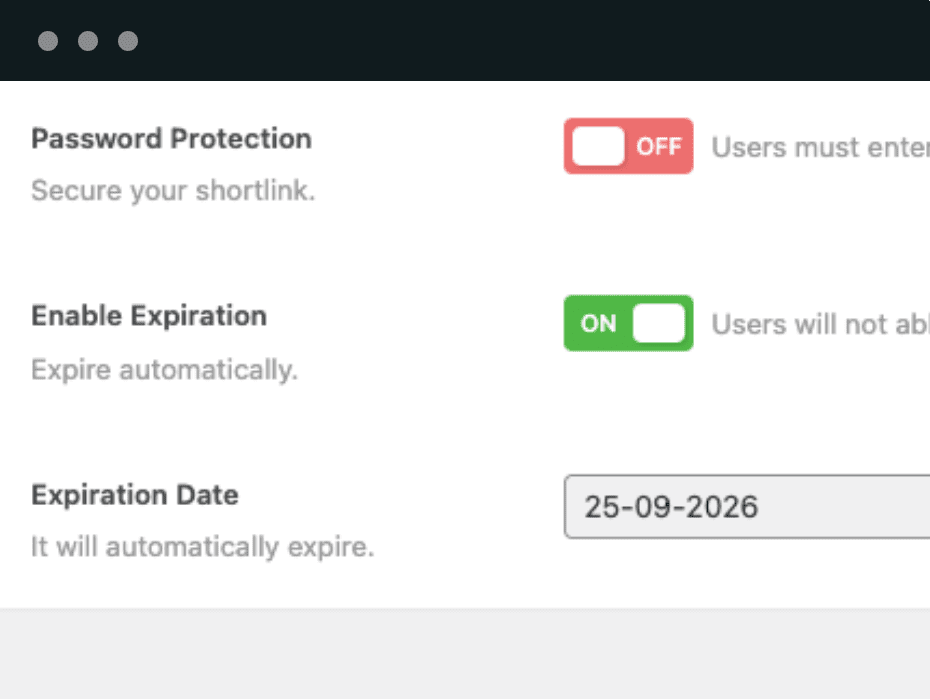Click the OFF text on the red switch
930x700 pixels.
point(658,147)
